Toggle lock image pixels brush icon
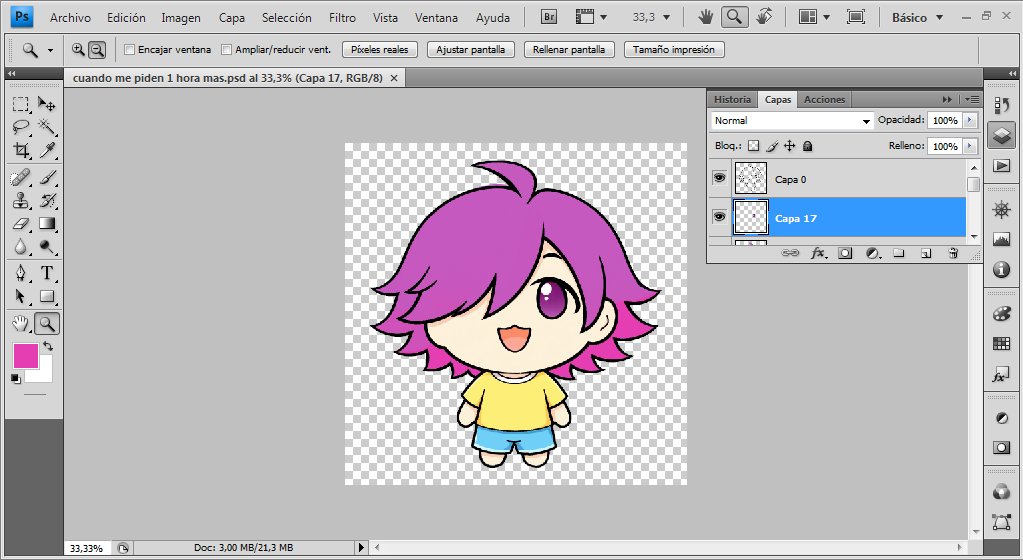The image size is (1023, 560). (772, 146)
